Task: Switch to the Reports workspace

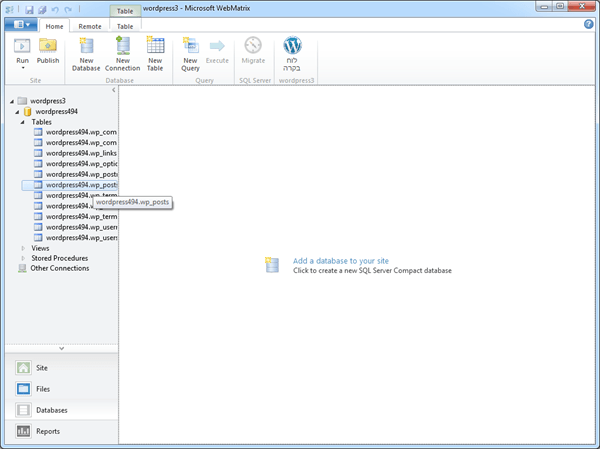Action: tap(62, 431)
